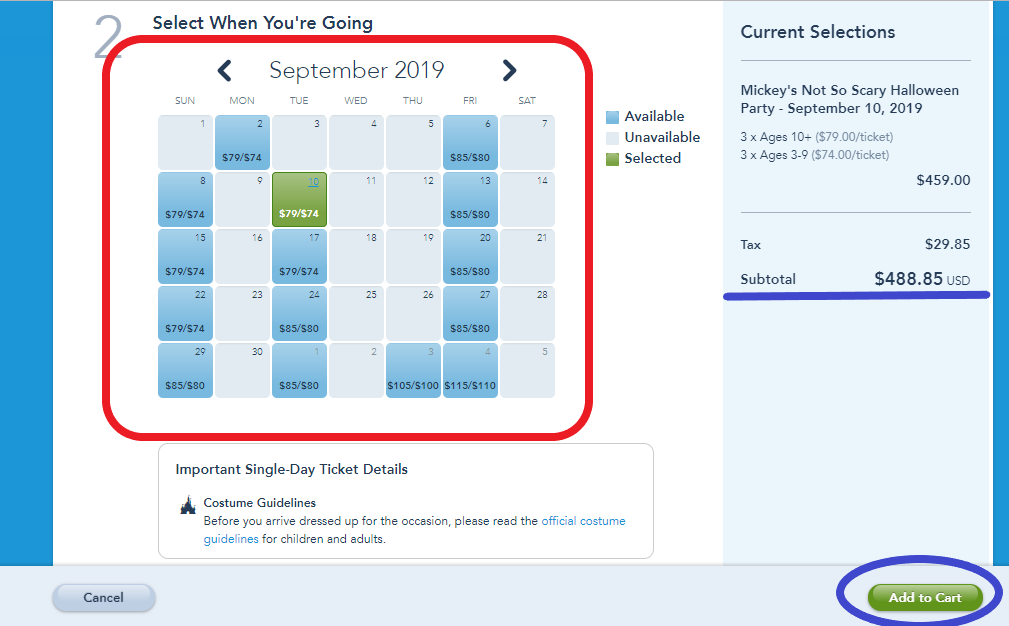Choose September 8 on the calendar
The height and width of the screenshot is (626, 1009).
click(185, 199)
